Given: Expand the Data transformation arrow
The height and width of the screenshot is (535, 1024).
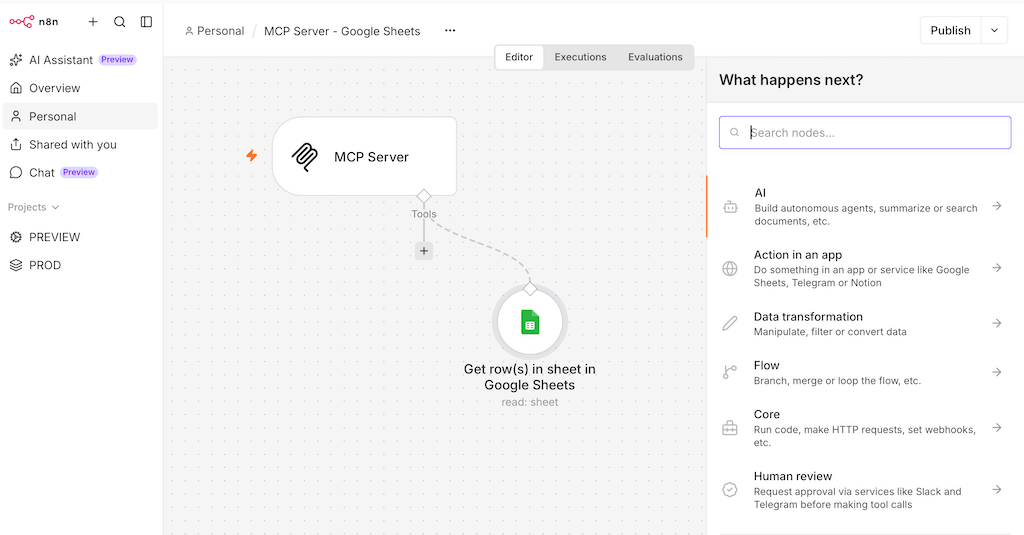Looking at the screenshot, I should pyautogui.click(x=997, y=323).
